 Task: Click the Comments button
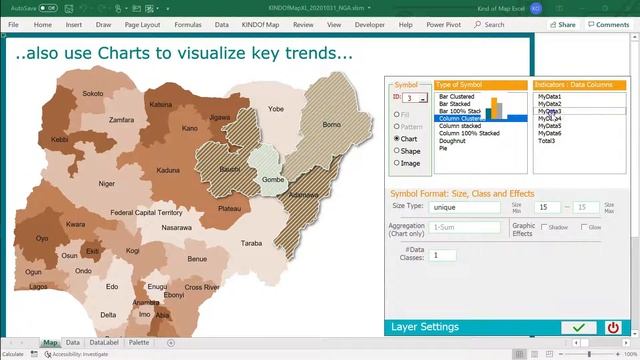(609, 24)
